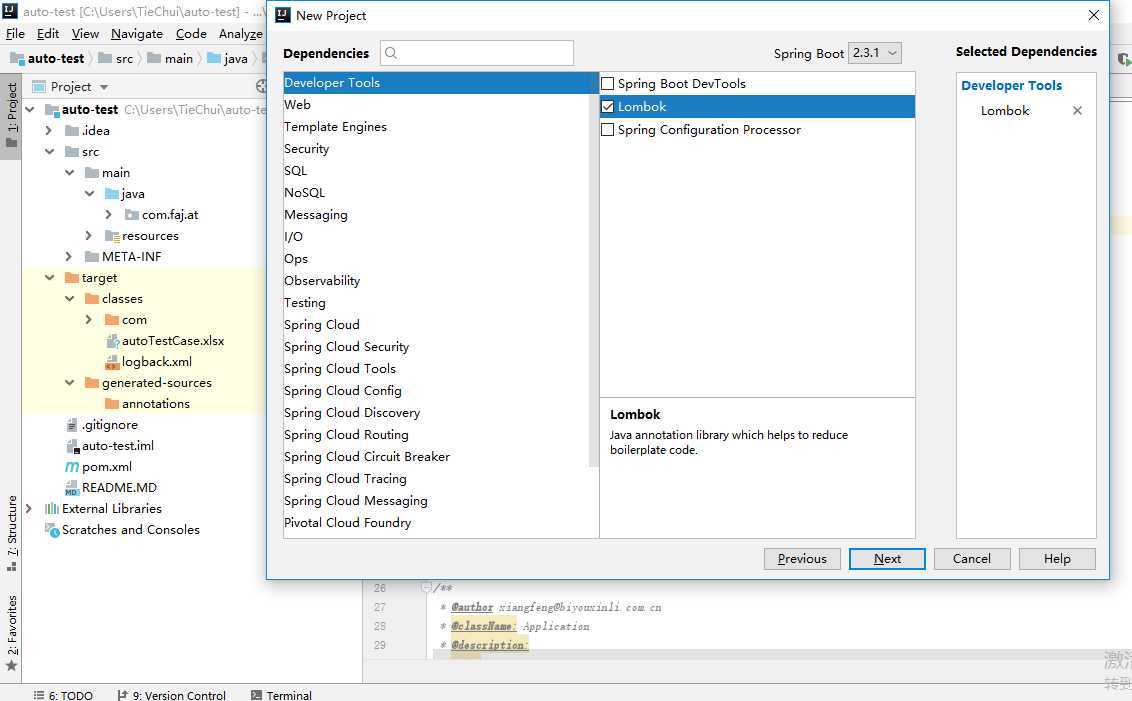The height and width of the screenshot is (701, 1132).
Task: Expand the com.faj.at package
Action: 108,214
